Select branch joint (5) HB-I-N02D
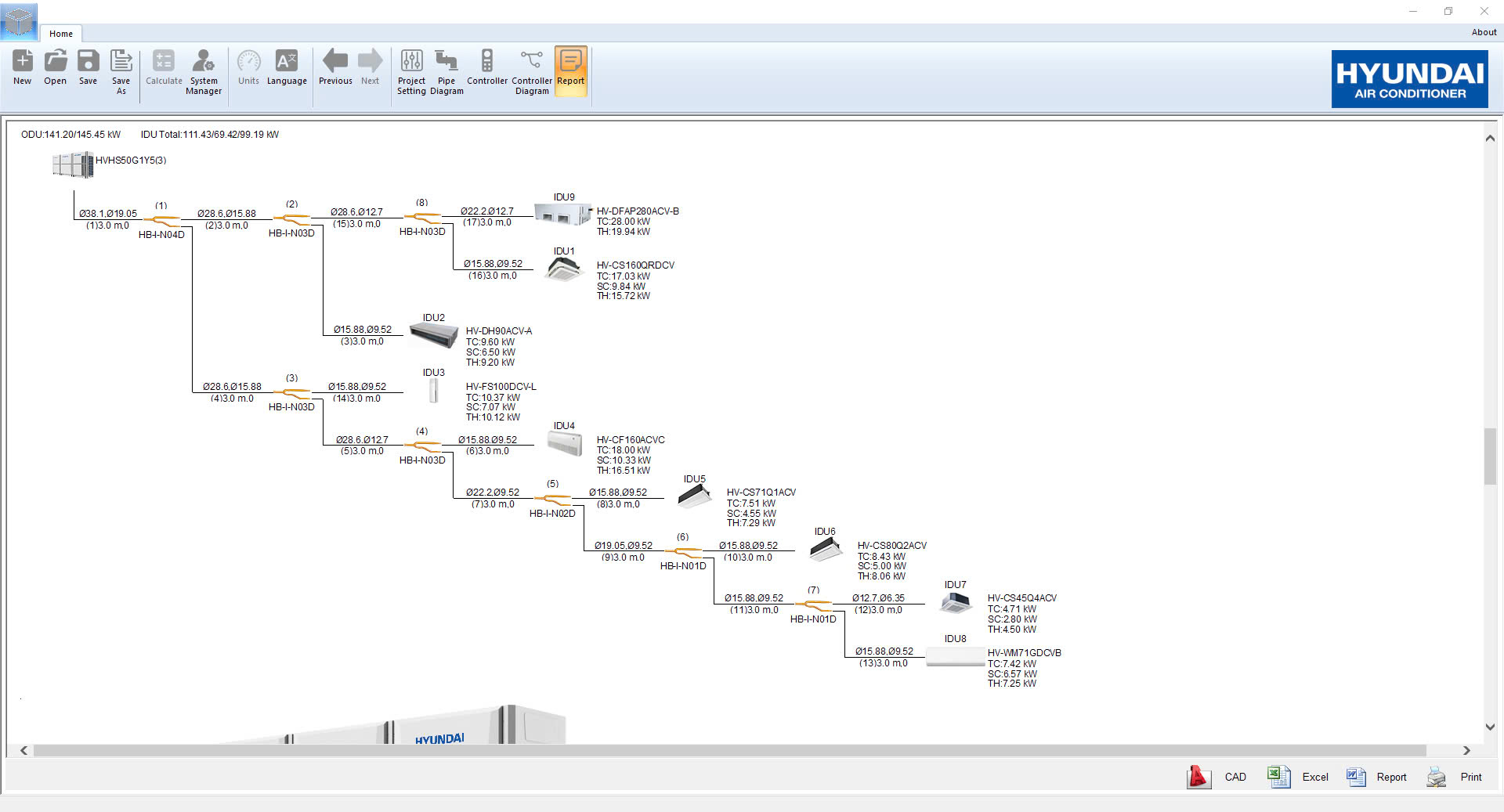This screenshot has height=812, width=1504. point(554,499)
